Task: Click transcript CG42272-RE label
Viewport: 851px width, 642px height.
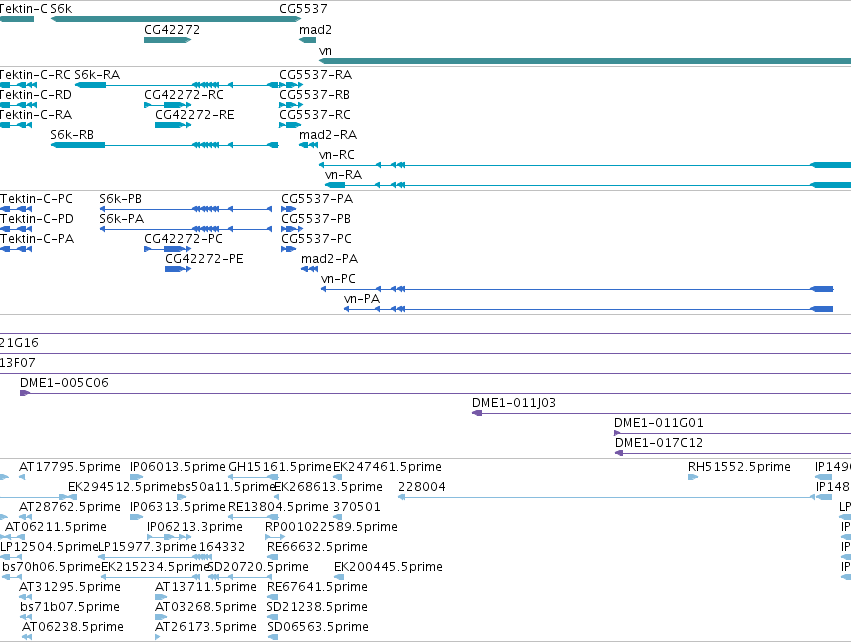Action: tap(195, 115)
